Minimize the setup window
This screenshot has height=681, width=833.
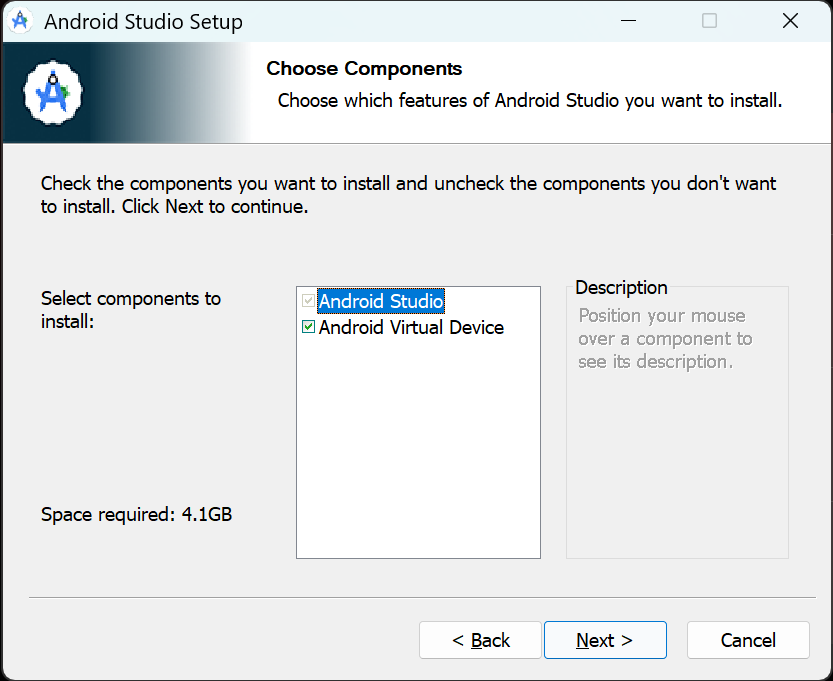628,21
